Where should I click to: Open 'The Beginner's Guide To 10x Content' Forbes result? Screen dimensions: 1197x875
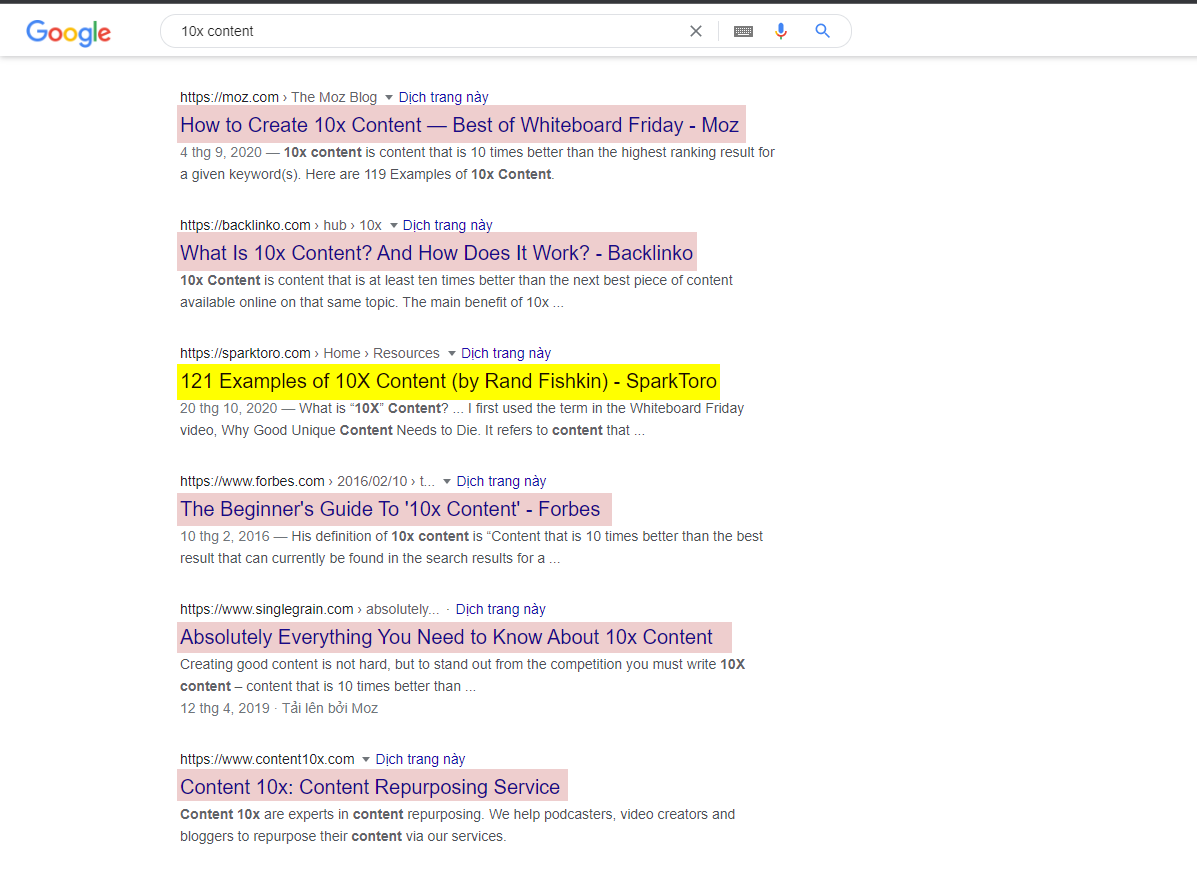(390, 509)
